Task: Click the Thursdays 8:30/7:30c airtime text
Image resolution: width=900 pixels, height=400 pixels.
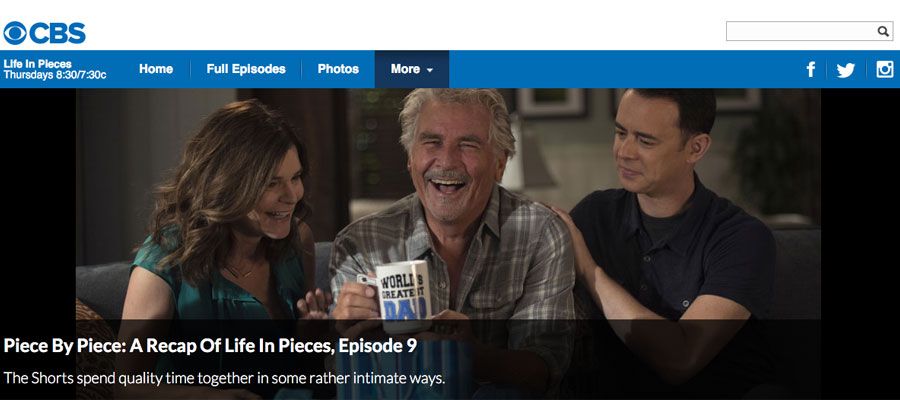Action: point(55,75)
